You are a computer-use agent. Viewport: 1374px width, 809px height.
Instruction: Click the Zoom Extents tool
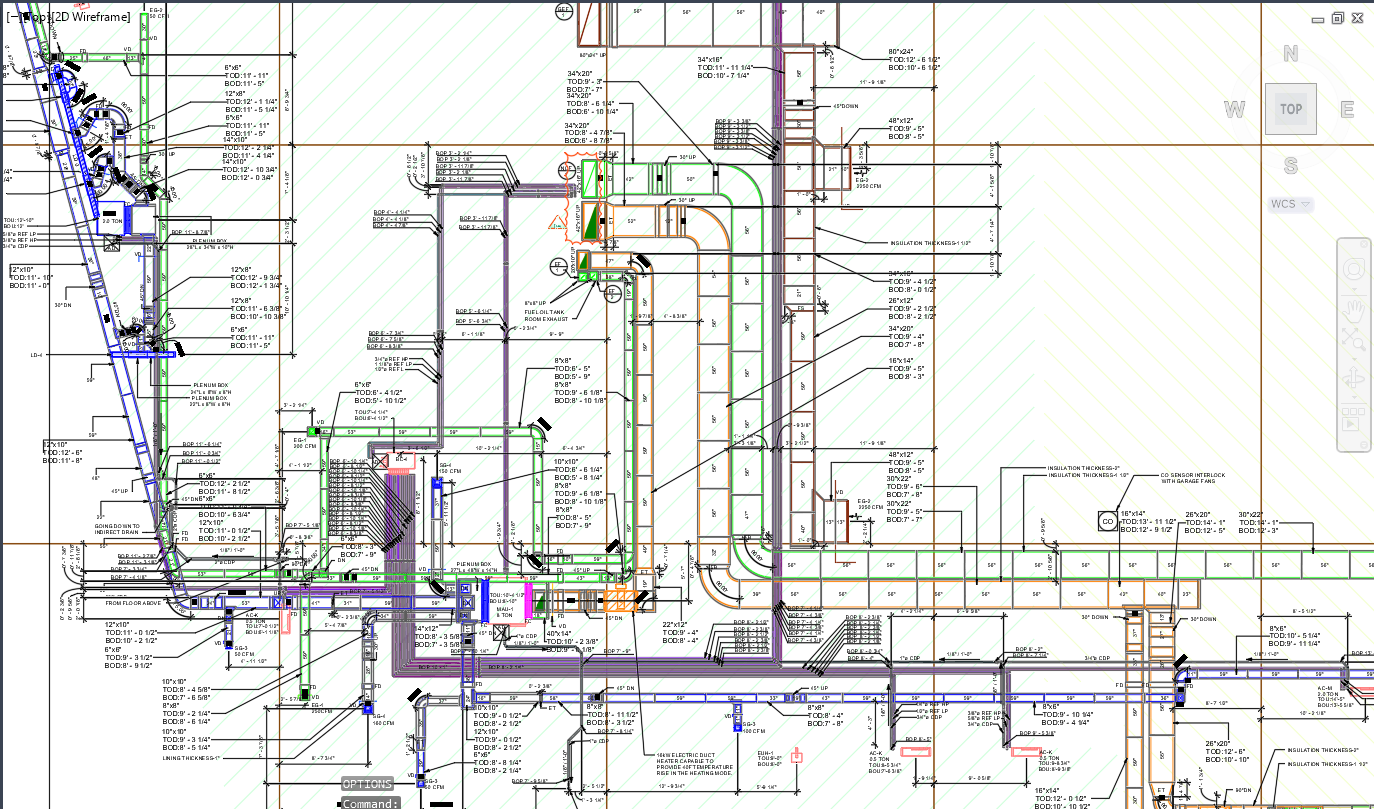click(x=1355, y=340)
